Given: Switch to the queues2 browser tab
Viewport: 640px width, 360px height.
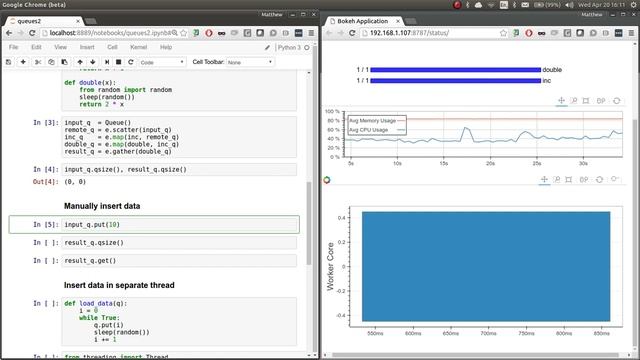Looking at the screenshot, I should (44, 21).
